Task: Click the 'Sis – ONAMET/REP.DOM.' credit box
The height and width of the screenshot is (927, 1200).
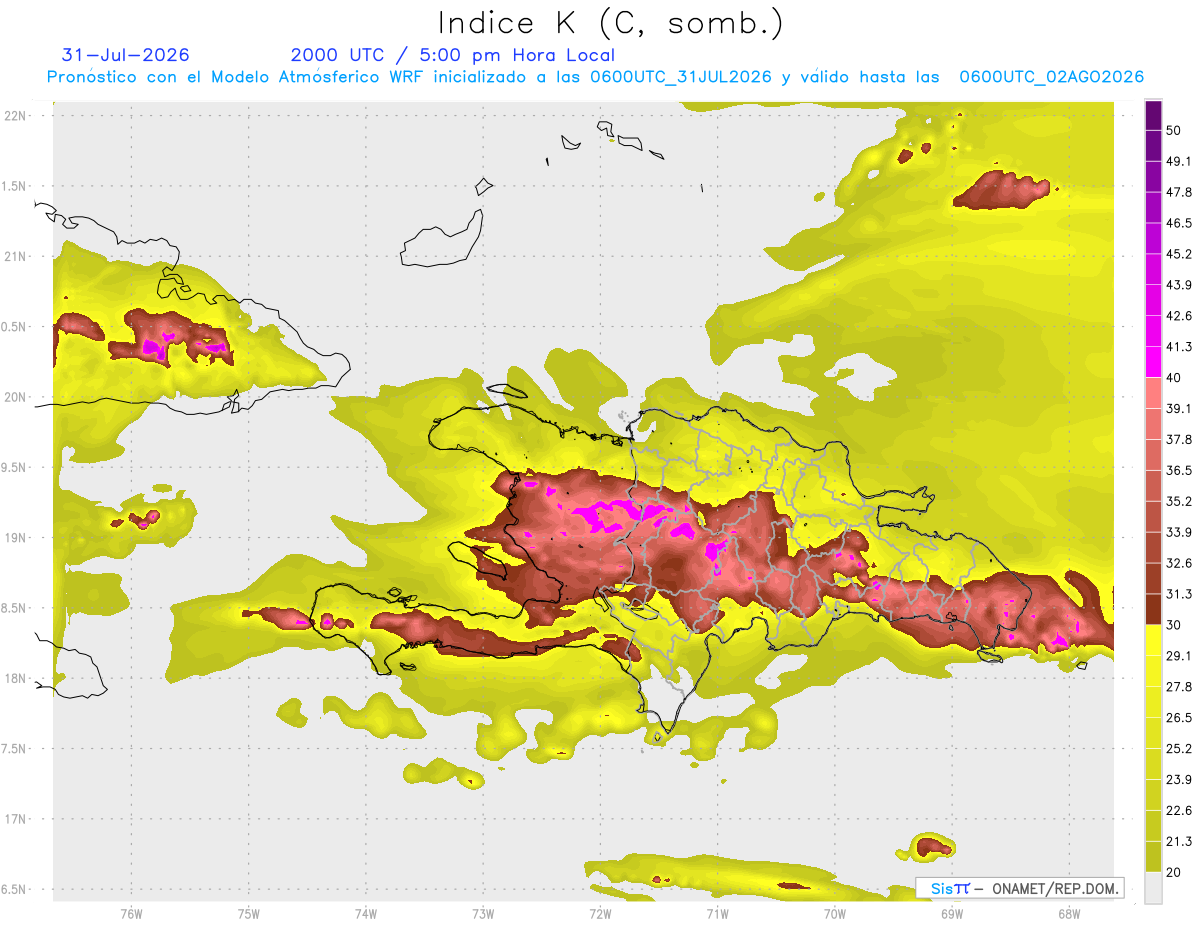Action: [1020, 888]
